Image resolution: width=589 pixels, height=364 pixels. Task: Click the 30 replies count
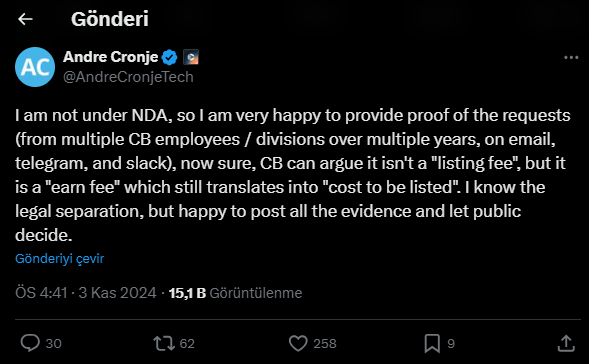click(53, 343)
